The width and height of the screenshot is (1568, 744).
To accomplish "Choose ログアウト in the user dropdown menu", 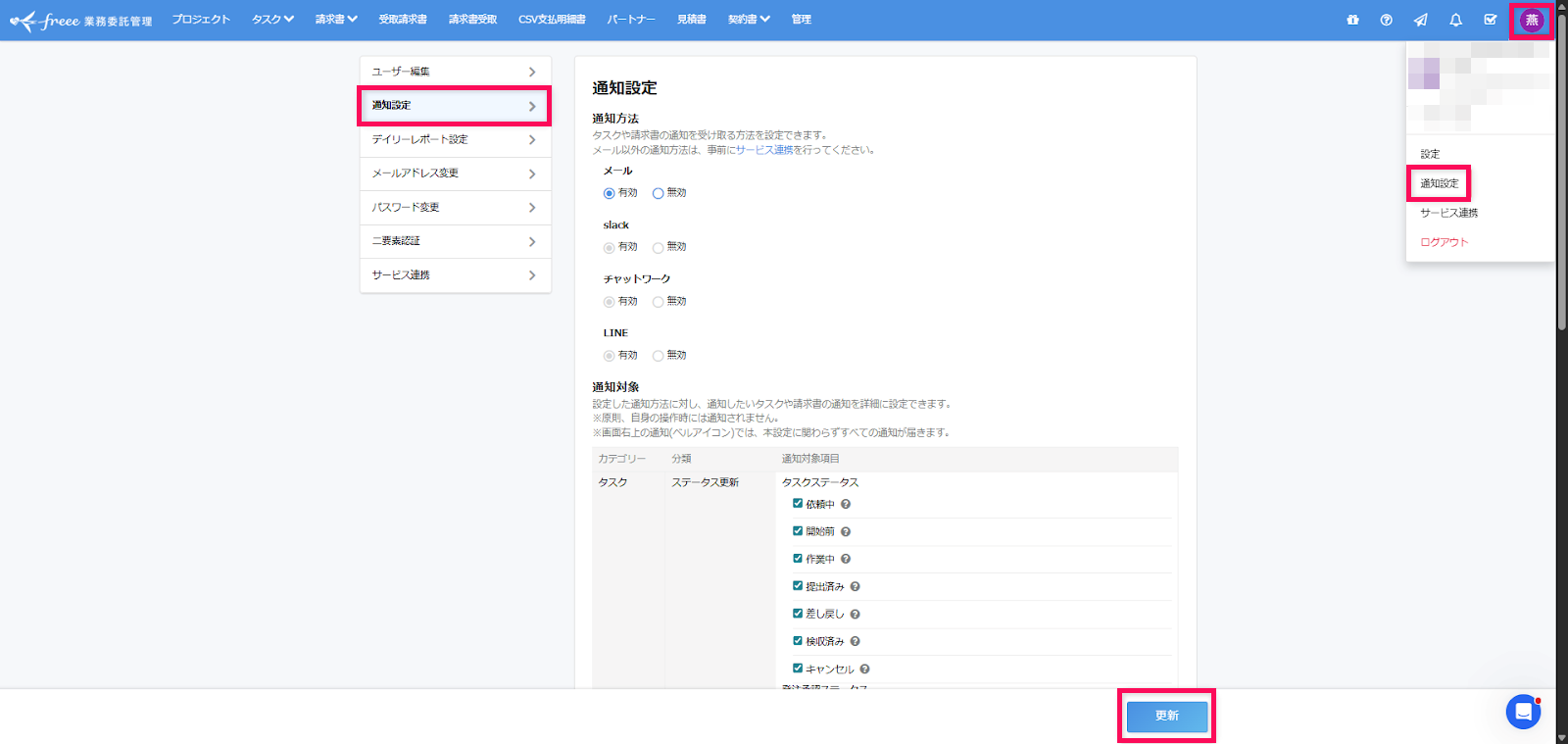I will (x=1445, y=242).
